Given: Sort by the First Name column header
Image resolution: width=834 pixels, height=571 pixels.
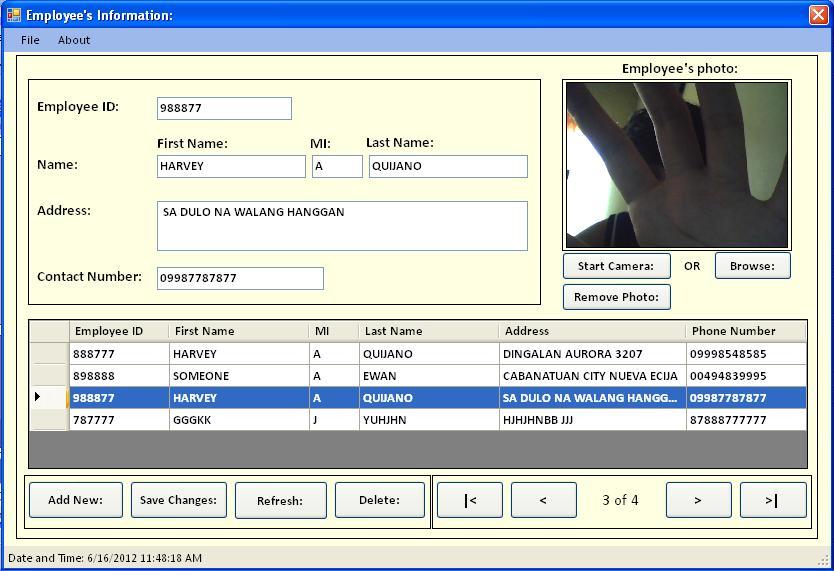Looking at the screenshot, I should (239, 331).
